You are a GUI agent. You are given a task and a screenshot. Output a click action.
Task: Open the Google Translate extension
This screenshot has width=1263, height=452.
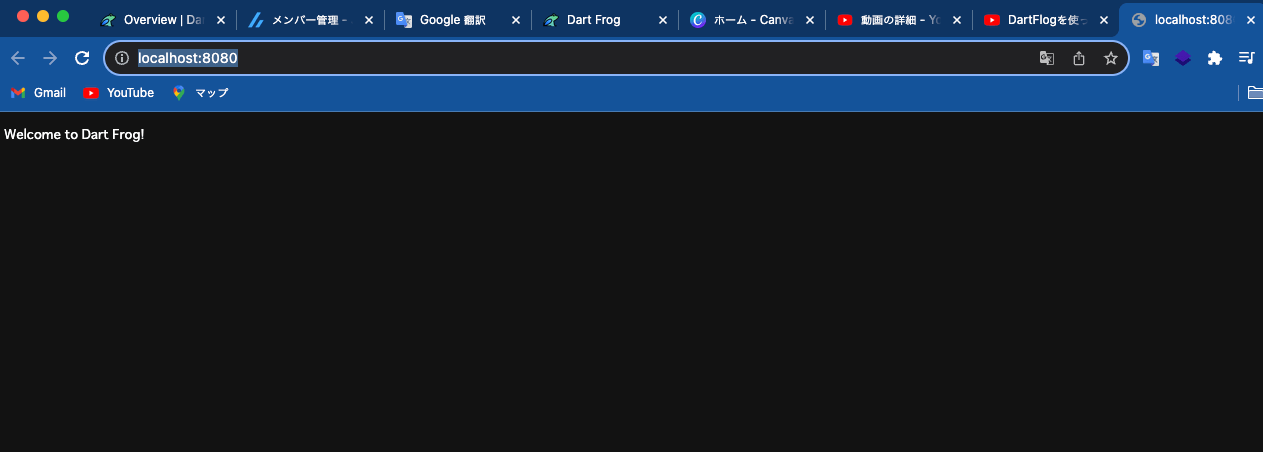pos(1151,58)
